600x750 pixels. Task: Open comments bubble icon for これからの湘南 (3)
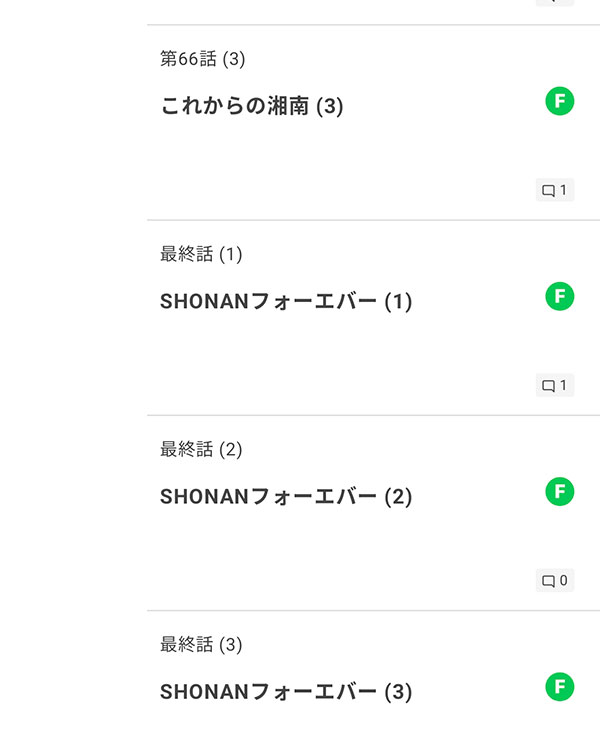pos(548,191)
